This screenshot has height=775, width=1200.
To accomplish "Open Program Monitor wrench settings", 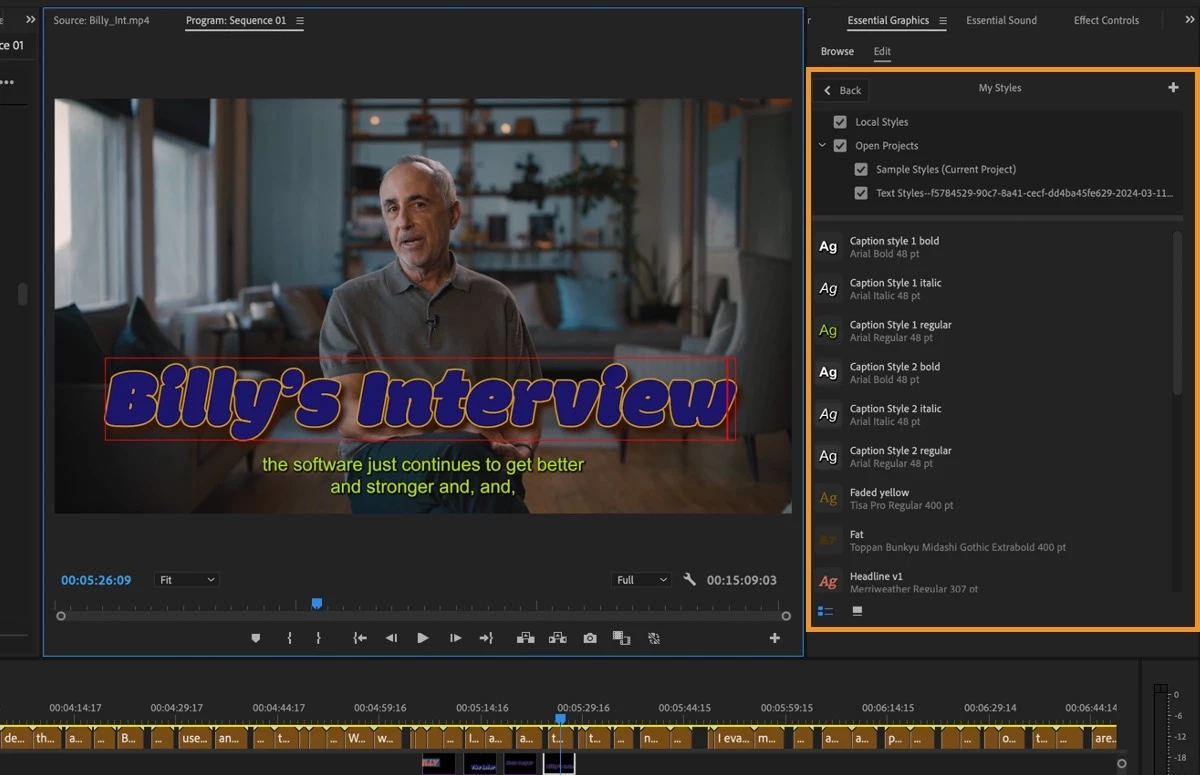I will [x=689, y=579].
